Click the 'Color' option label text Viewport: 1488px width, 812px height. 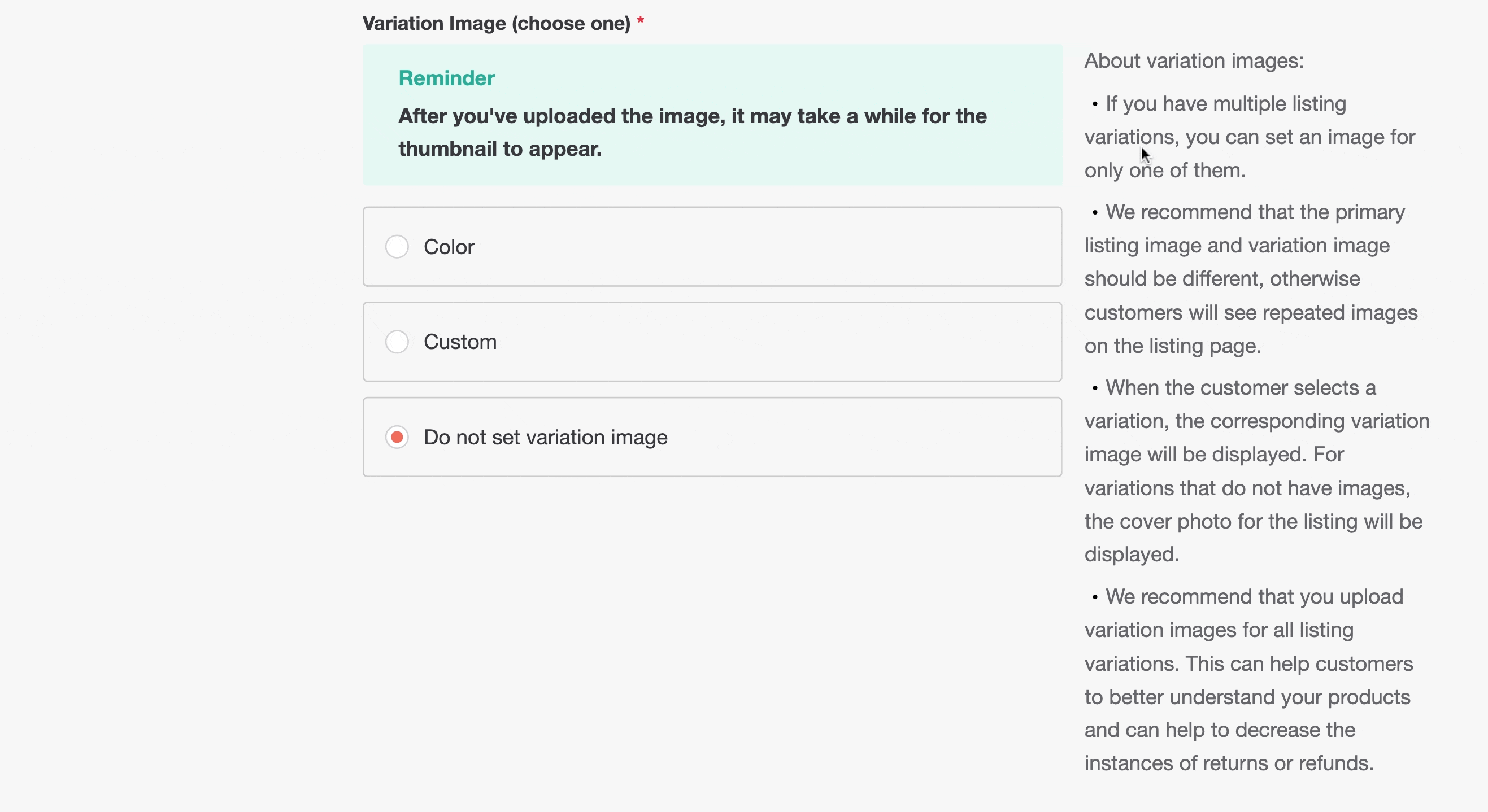point(449,247)
